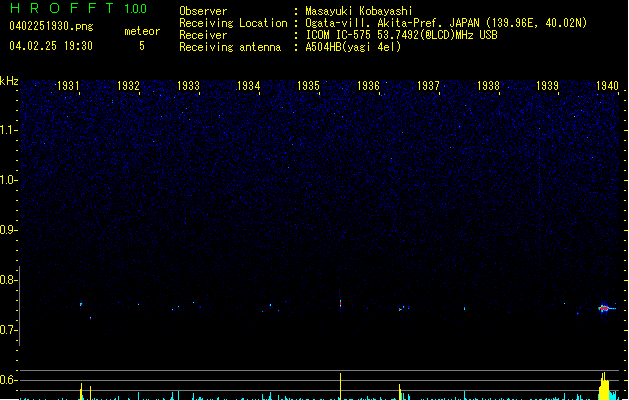This screenshot has width=629, height=400.
Task: Click the vertical meteor echo after 1935
Action: point(341,303)
